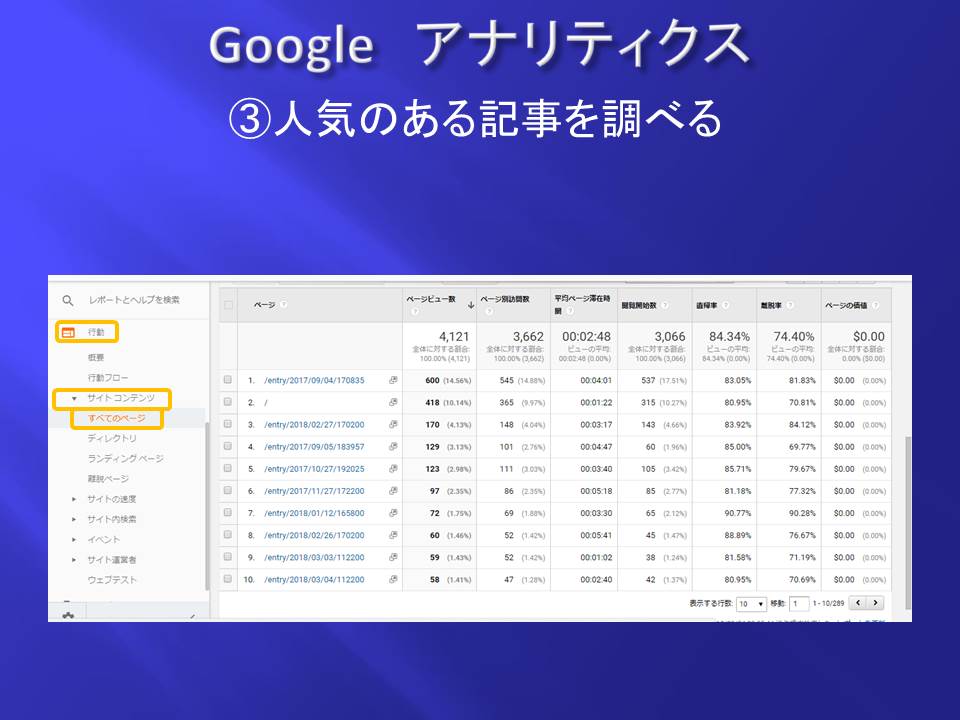960x720 pixels.
Task: Open page link /entry/2017/09/05/183957
Action: (314, 446)
